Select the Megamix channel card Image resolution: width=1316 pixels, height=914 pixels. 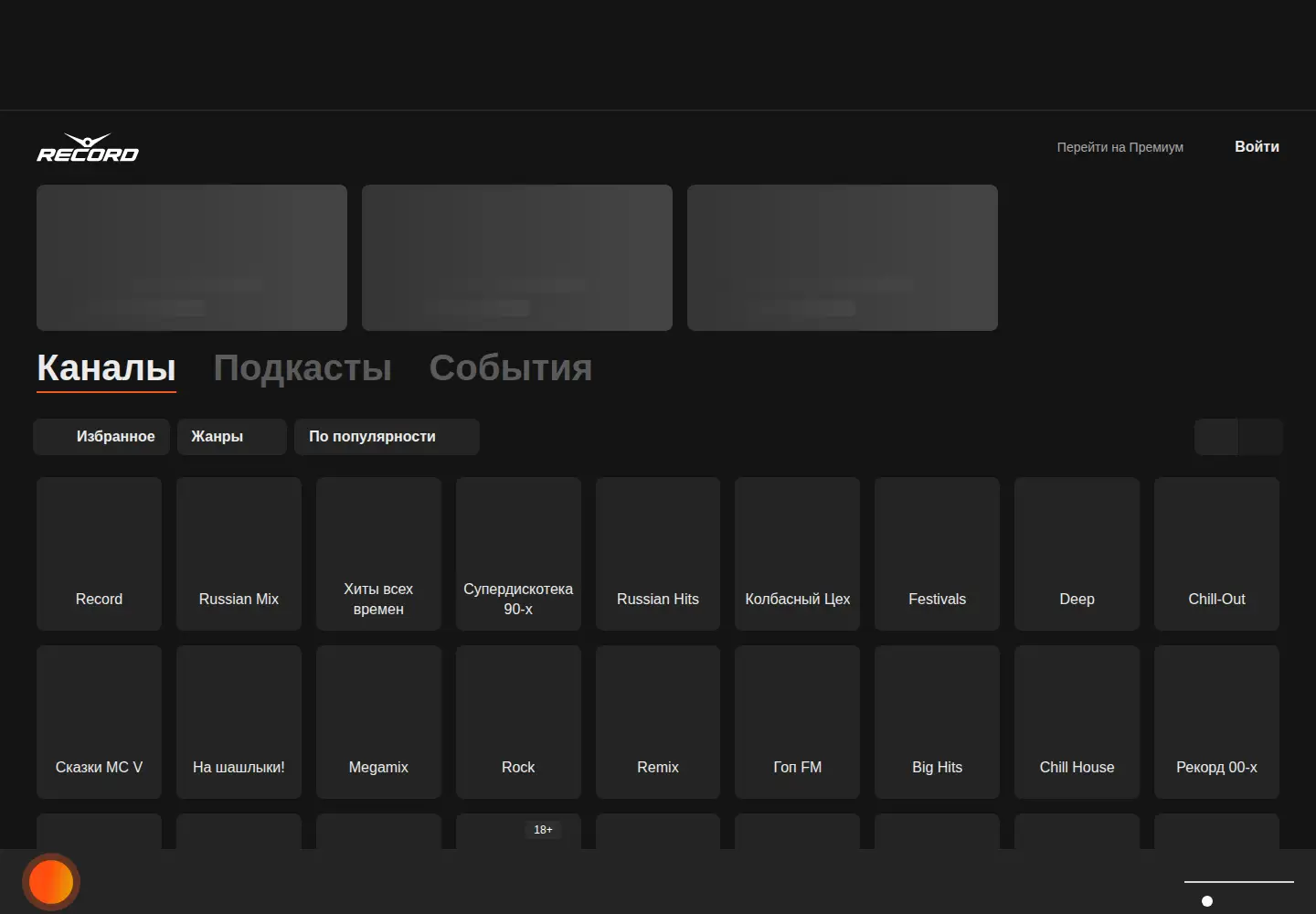tap(378, 722)
